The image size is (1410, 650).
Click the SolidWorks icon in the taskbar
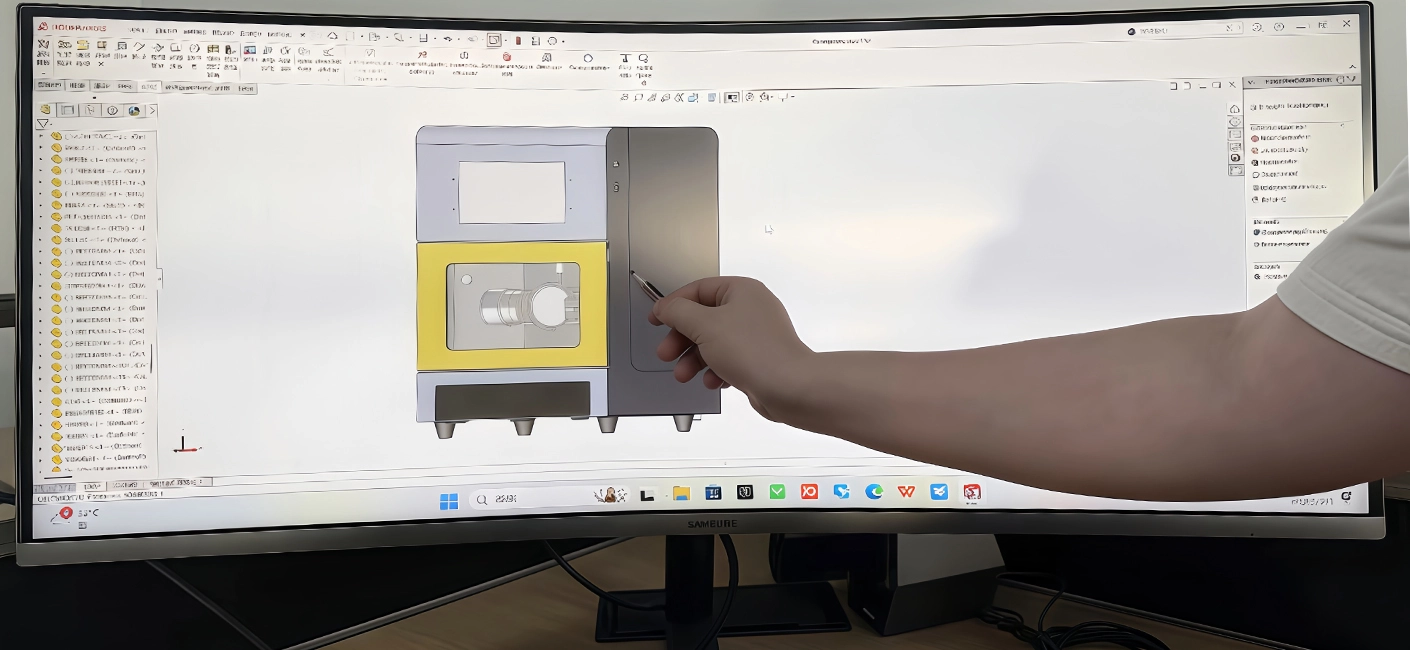[x=971, y=492]
